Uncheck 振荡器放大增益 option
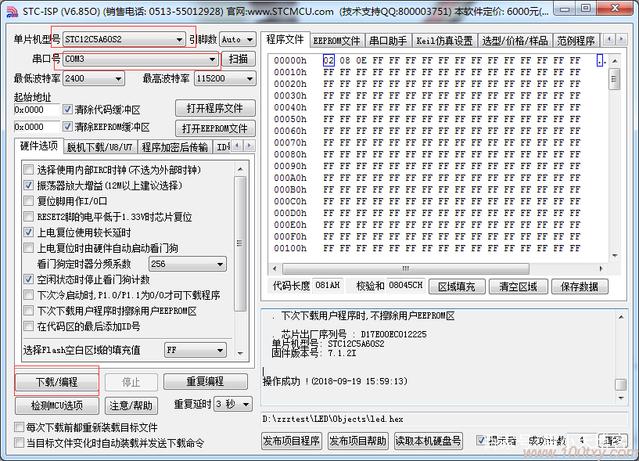The height and width of the screenshot is (461, 639). click(29, 185)
